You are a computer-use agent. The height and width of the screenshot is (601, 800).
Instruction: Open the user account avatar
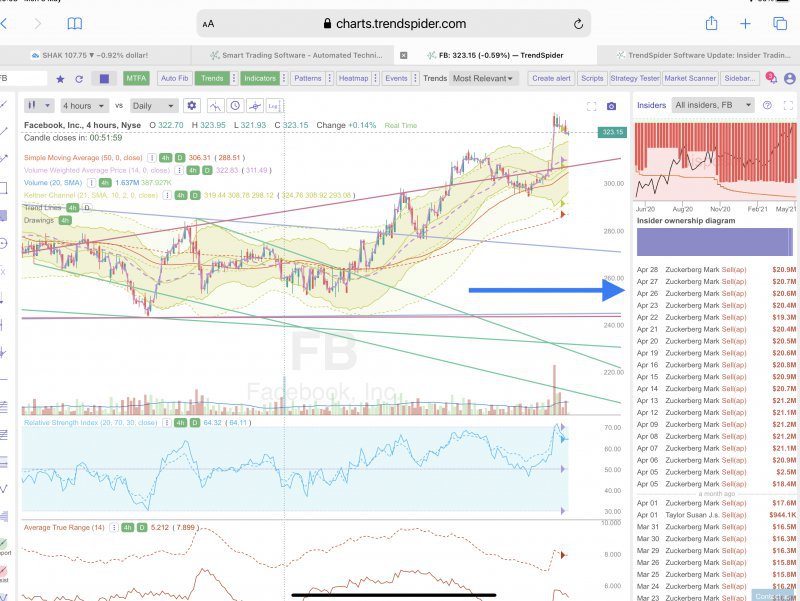pos(790,79)
